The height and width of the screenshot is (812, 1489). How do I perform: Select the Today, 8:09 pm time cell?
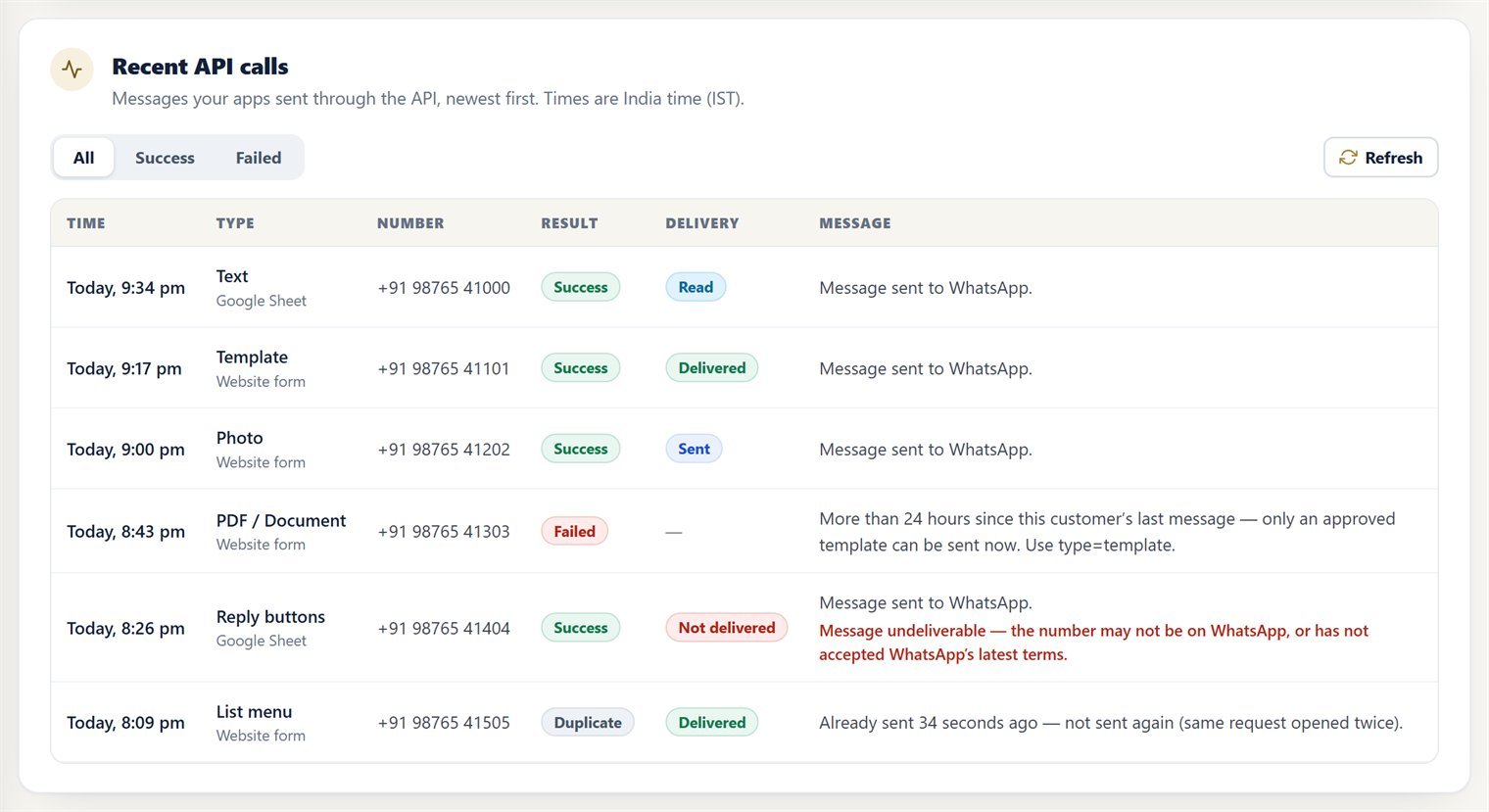[125, 723]
